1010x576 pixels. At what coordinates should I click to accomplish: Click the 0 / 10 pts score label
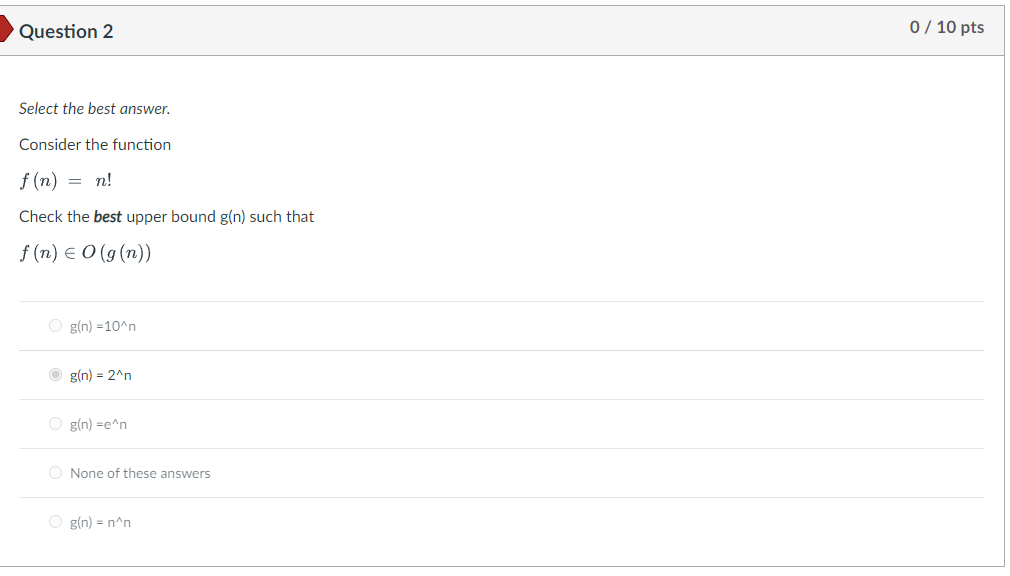946,28
